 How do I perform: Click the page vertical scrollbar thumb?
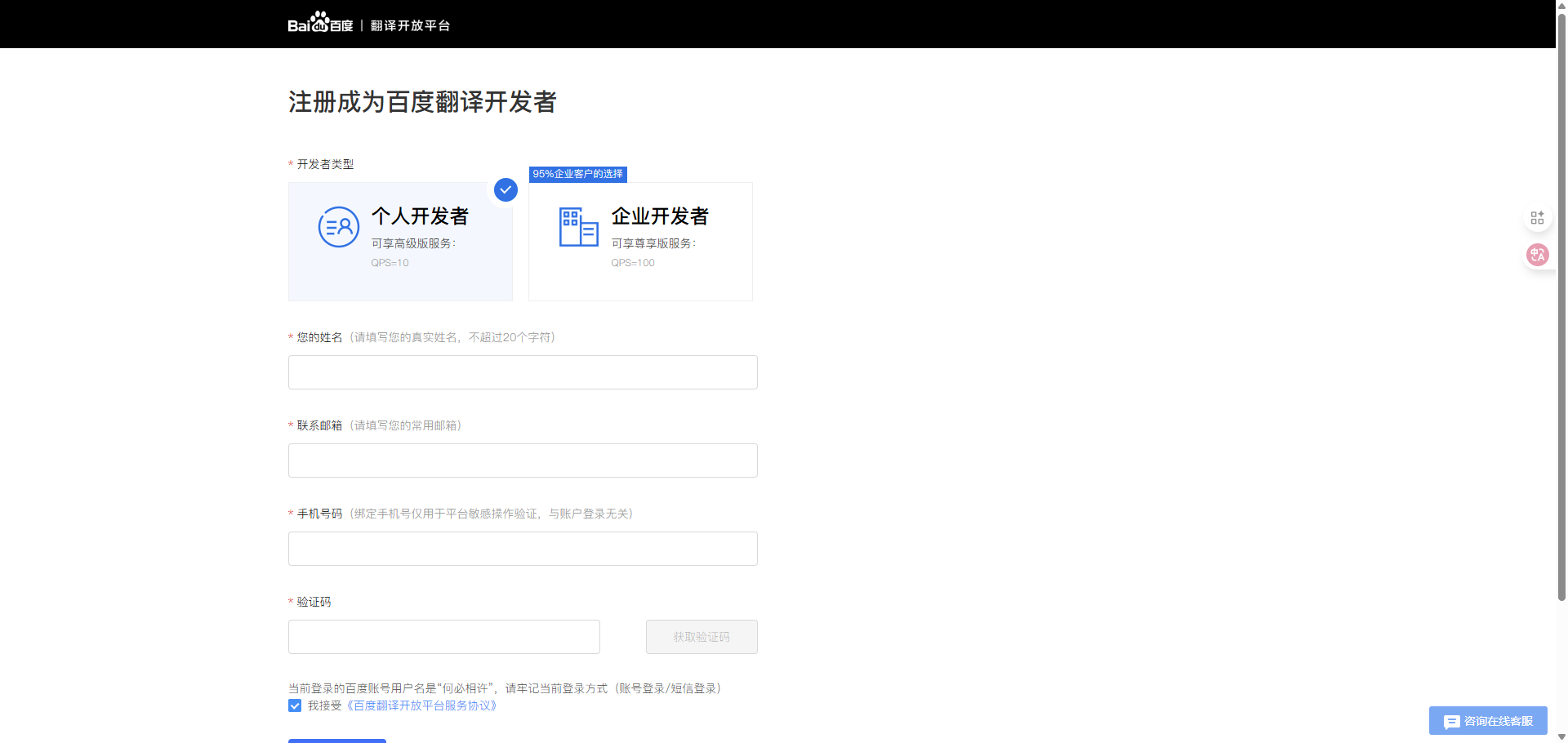(x=1561, y=302)
